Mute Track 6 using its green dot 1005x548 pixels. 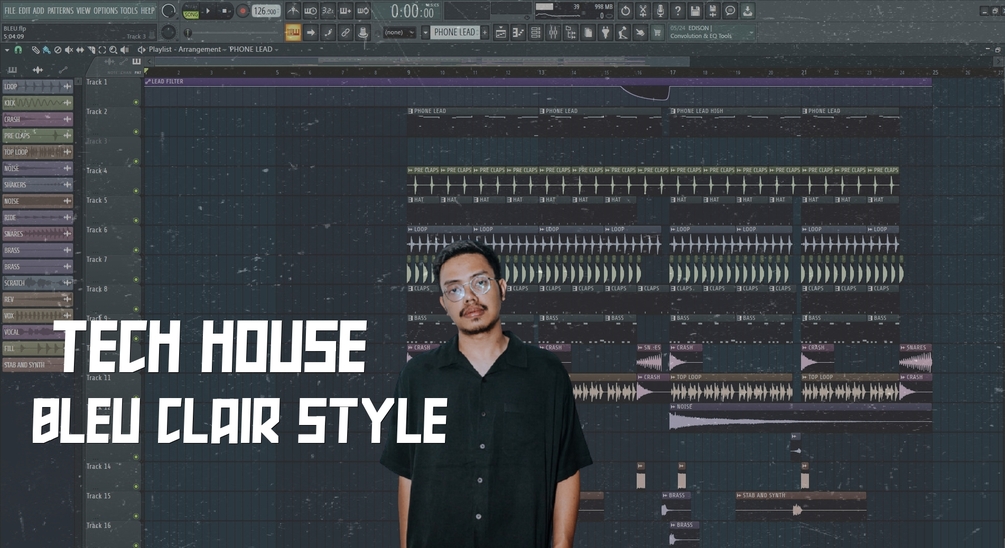point(136,250)
